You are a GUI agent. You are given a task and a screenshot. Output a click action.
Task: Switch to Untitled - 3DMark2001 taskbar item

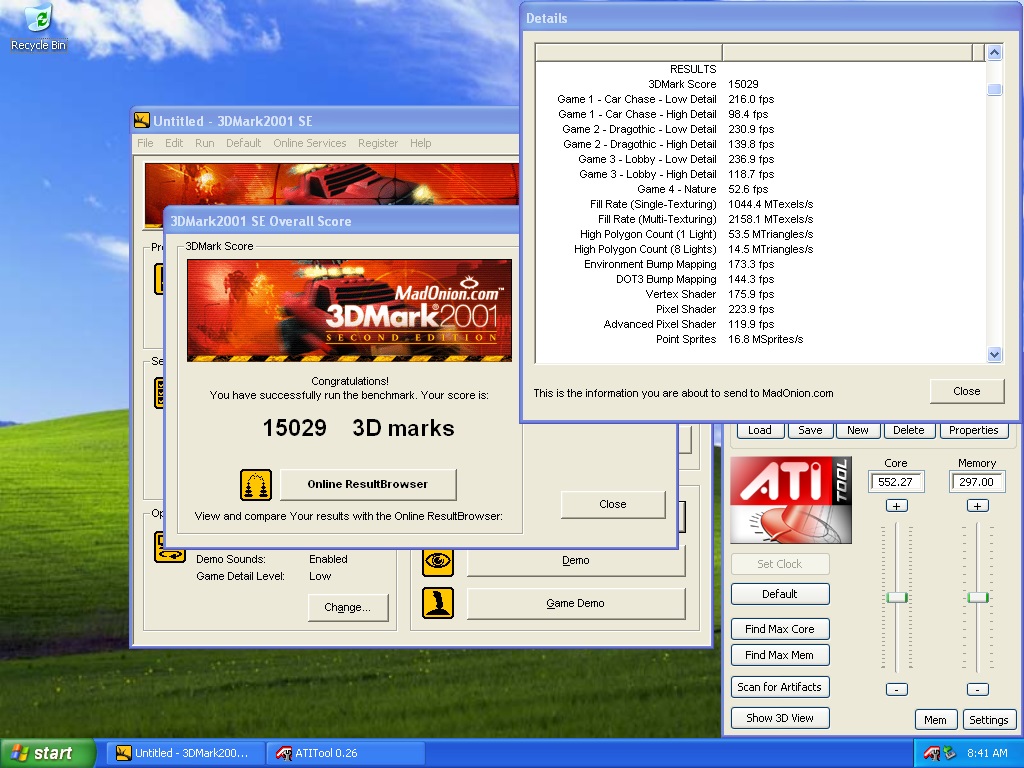click(185, 753)
